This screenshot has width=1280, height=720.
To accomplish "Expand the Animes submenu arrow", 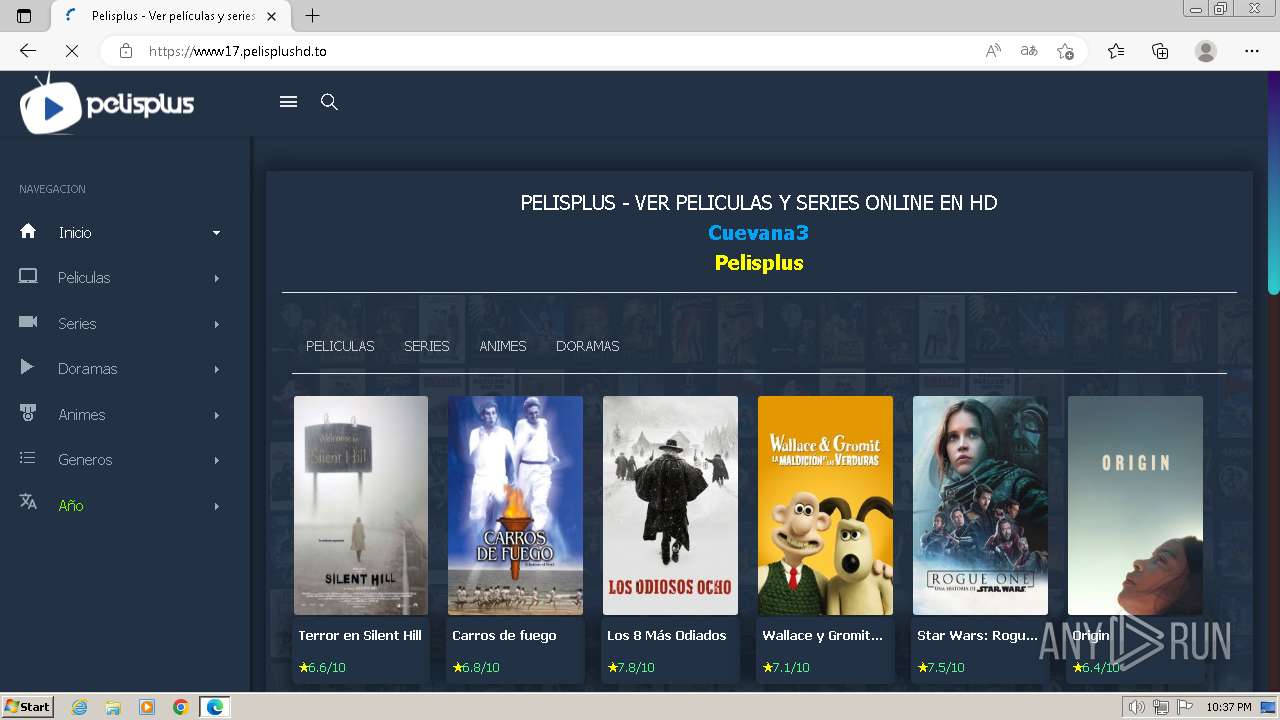I will tap(216, 415).
